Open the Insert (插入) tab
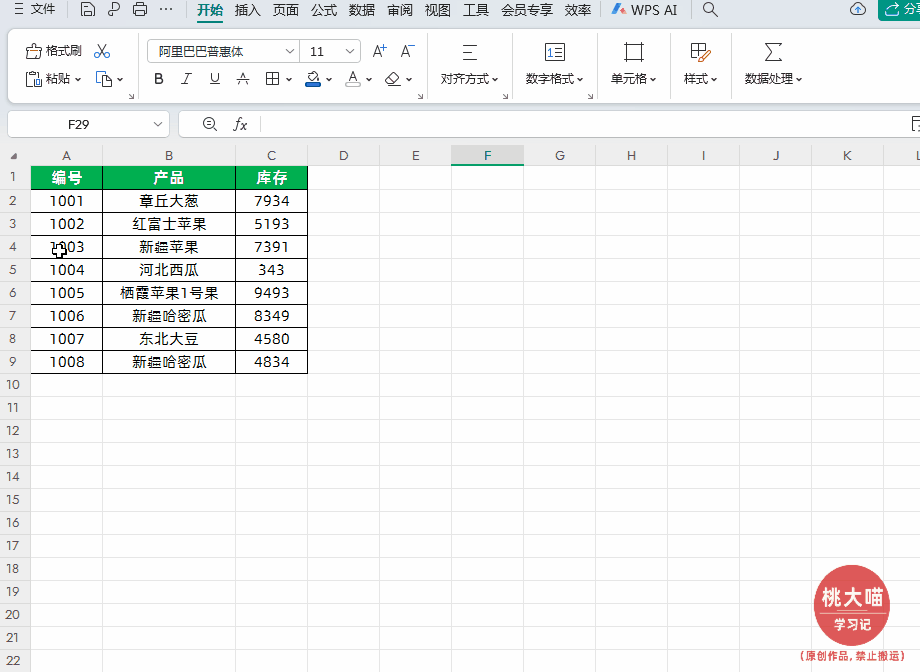Image resolution: width=920 pixels, height=672 pixels. [x=248, y=10]
